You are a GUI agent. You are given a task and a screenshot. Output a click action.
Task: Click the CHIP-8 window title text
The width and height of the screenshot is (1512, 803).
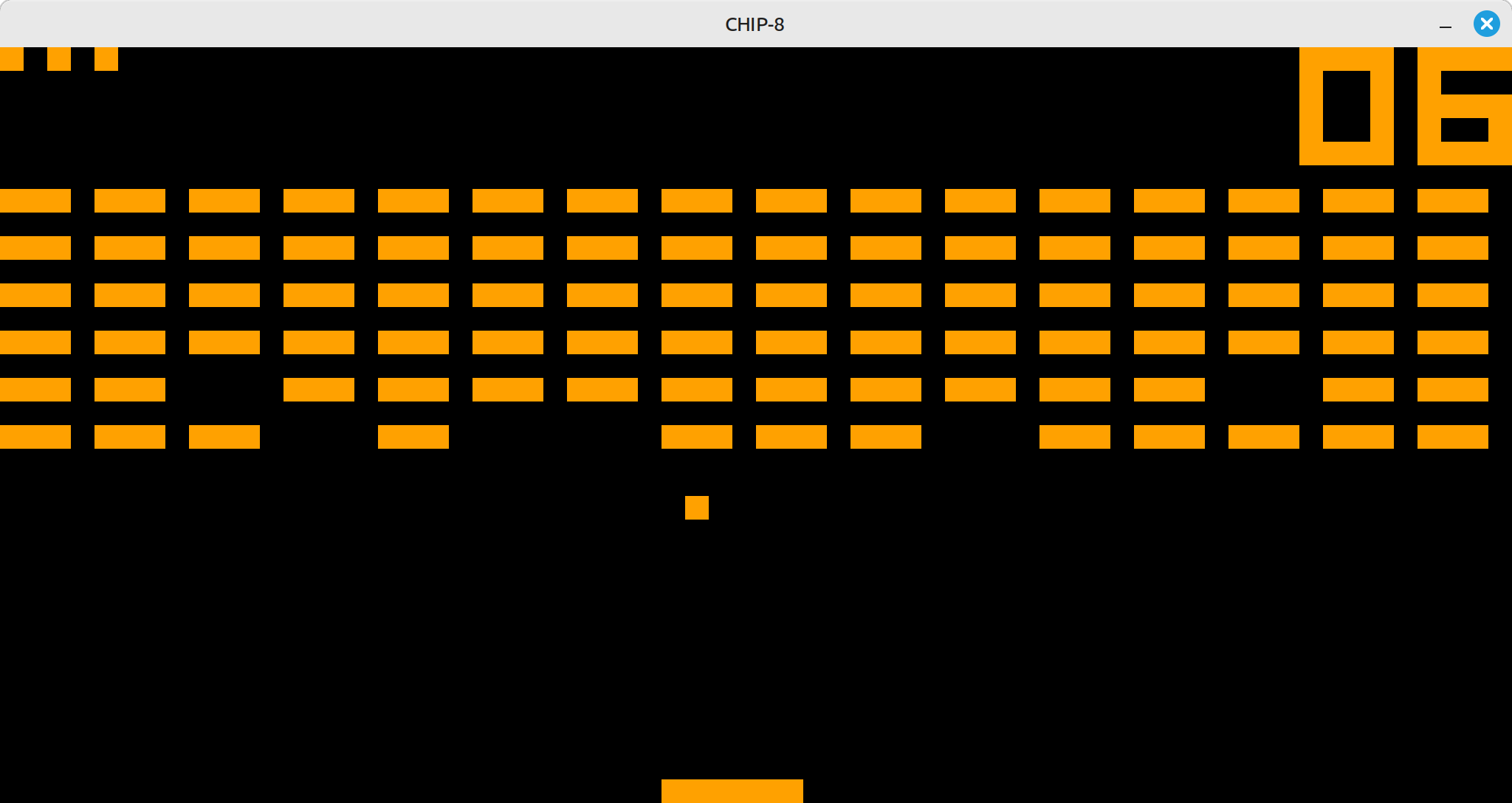pos(755,24)
